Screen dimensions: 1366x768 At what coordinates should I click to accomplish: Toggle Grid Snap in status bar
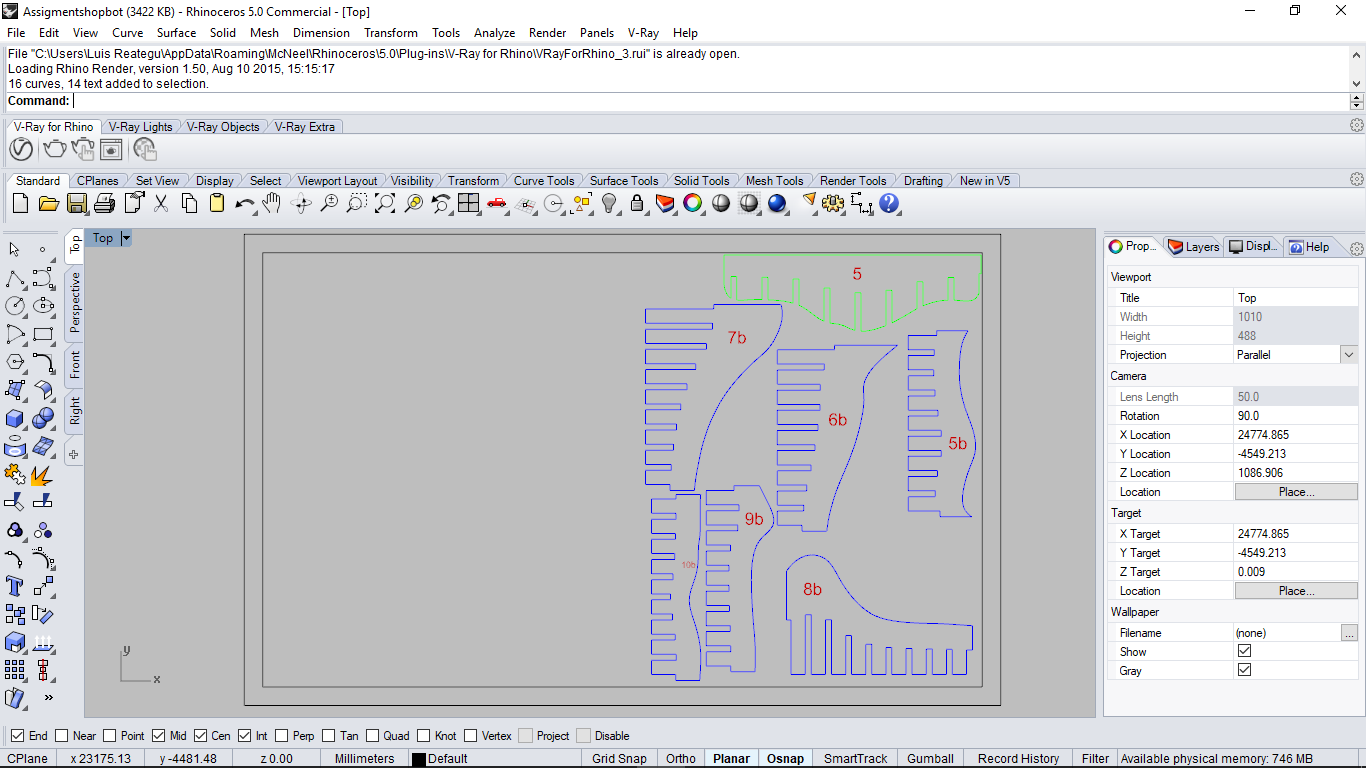(x=619, y=759)
